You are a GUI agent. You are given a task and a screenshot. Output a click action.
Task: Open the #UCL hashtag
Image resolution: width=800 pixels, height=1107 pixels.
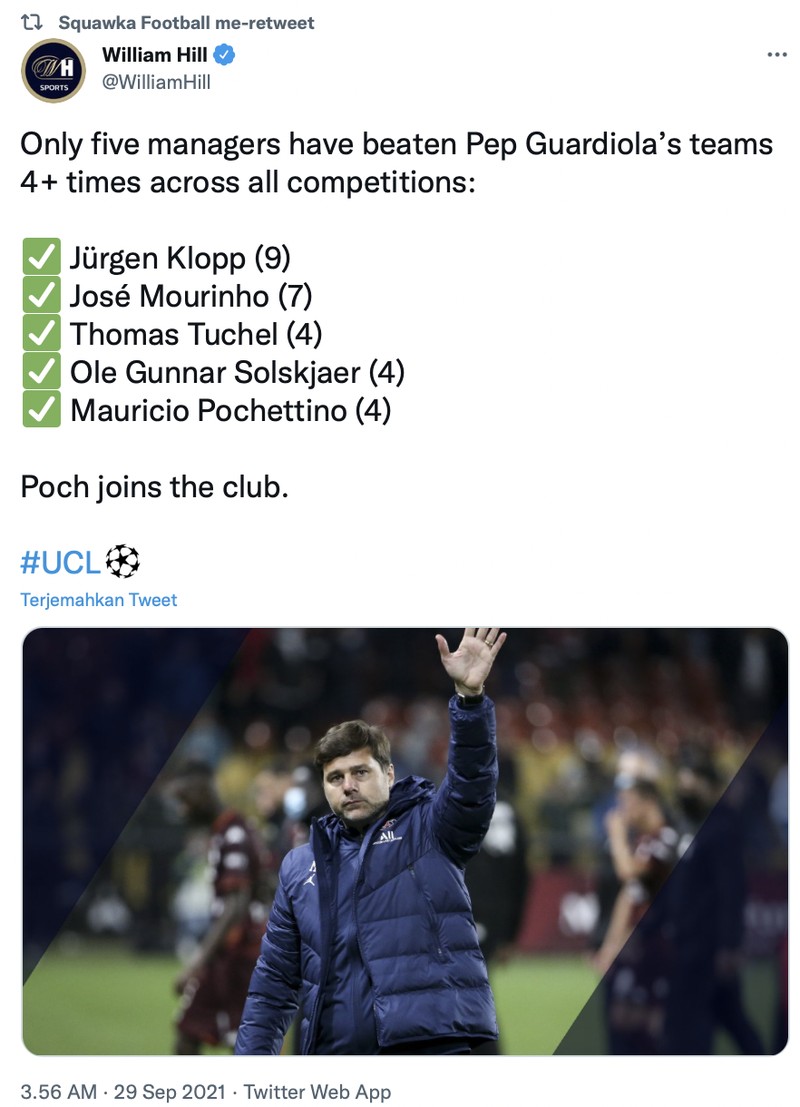55,563
